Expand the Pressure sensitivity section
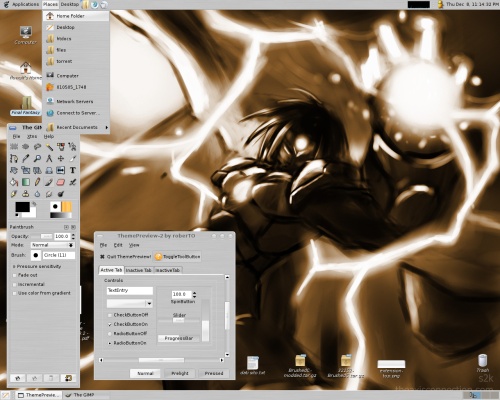The height and width of the screenshot is (400, 500). tap(14, 267)
